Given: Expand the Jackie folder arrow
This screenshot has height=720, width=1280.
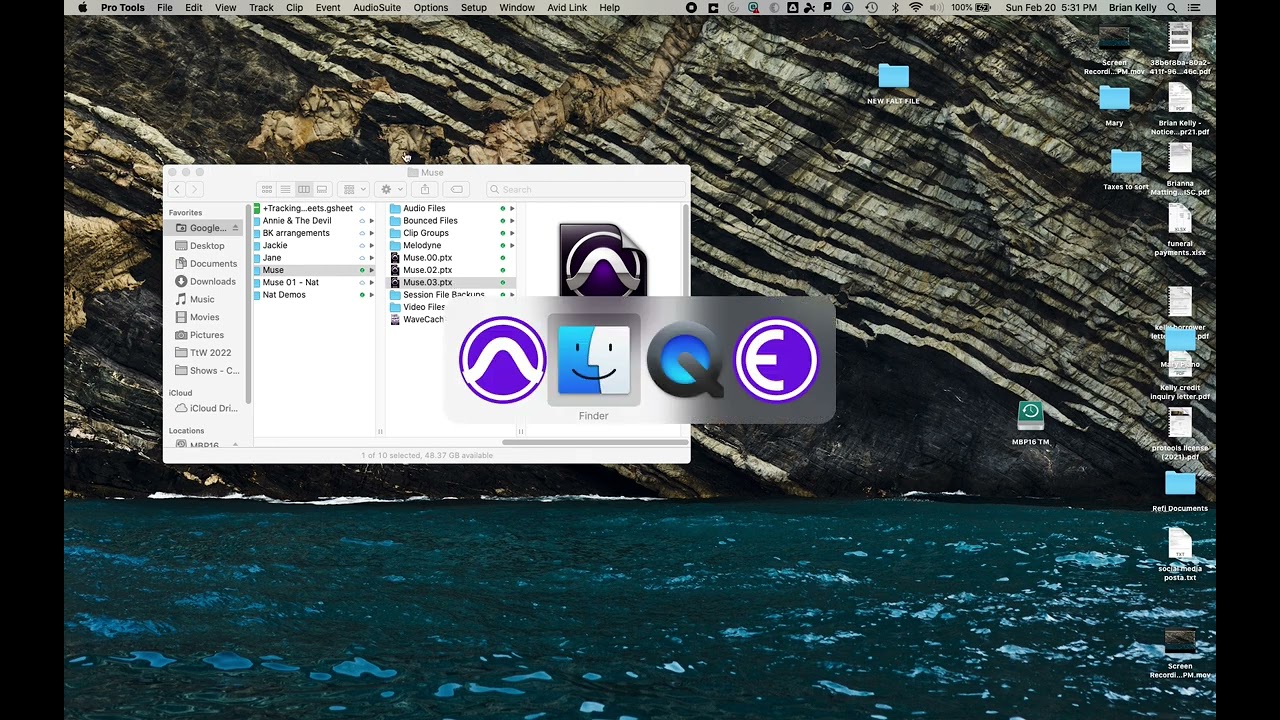Looking at the screenshot, I should (371, 245).
